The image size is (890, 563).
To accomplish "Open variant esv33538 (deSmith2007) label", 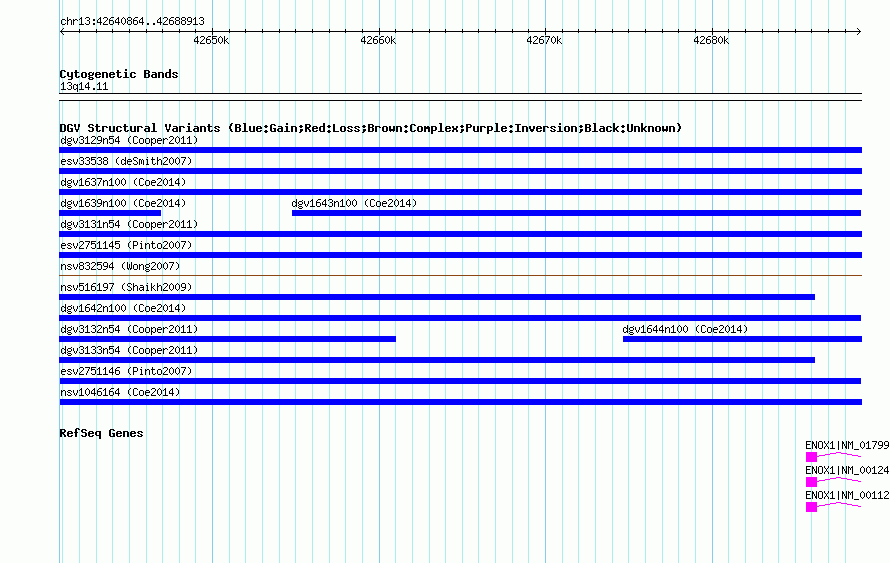I will [x=126, y=161].
